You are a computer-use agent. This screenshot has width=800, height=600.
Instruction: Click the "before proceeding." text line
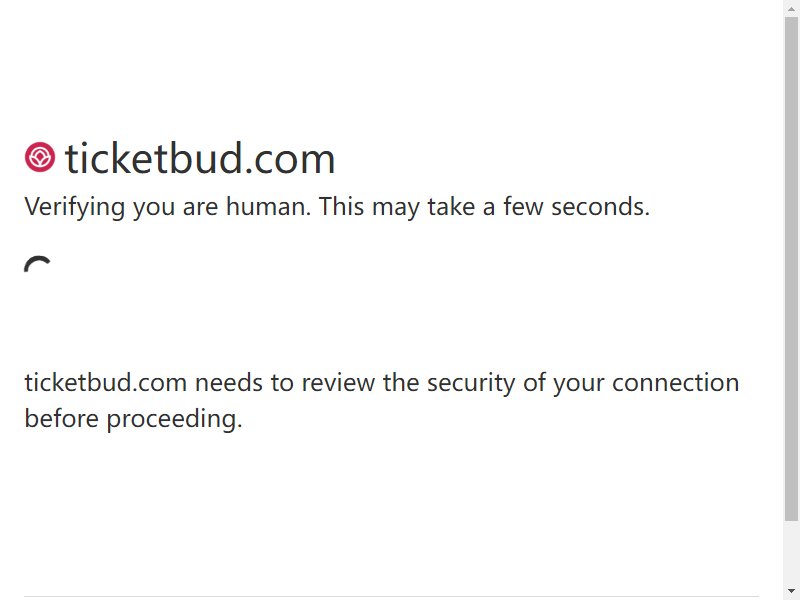click(133, 419)
